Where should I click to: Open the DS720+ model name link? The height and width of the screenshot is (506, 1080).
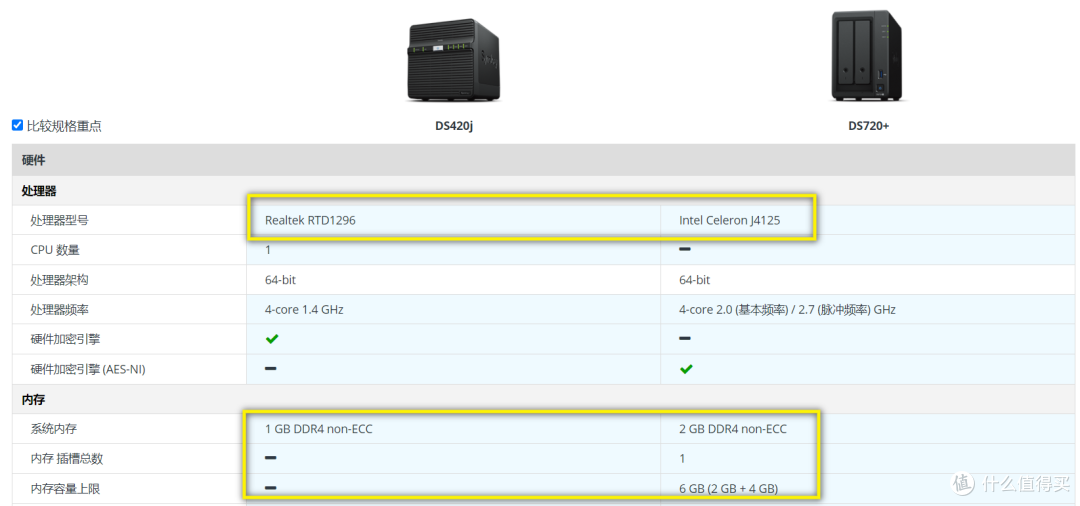[x=868, y=126]
